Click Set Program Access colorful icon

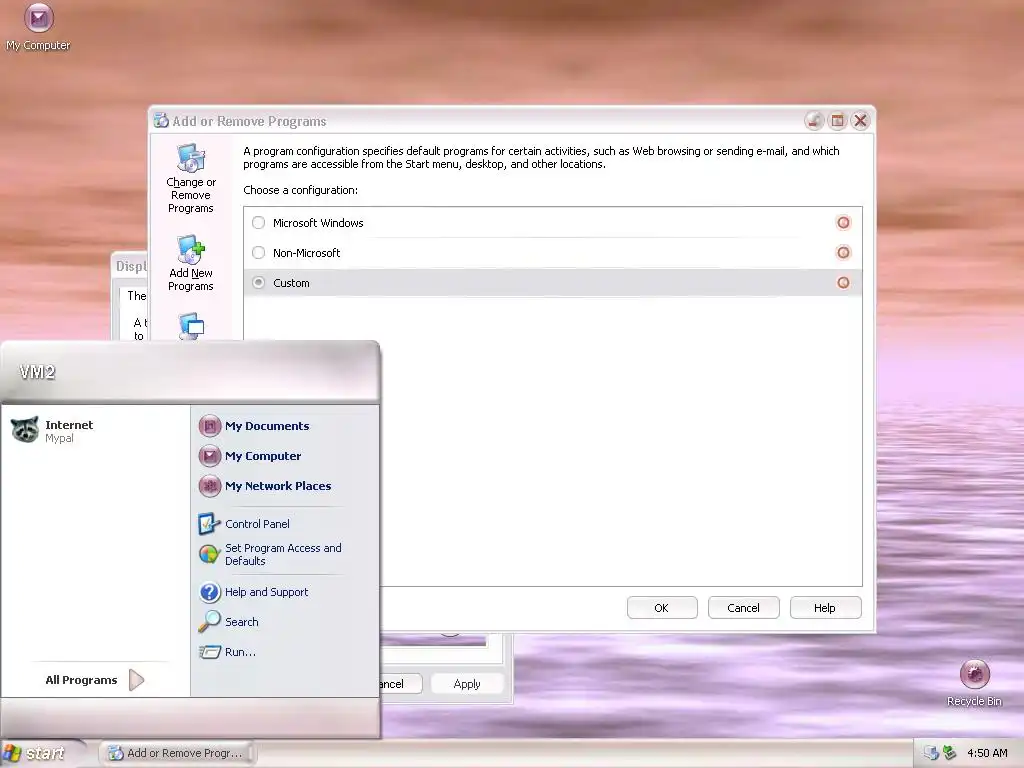209,554
